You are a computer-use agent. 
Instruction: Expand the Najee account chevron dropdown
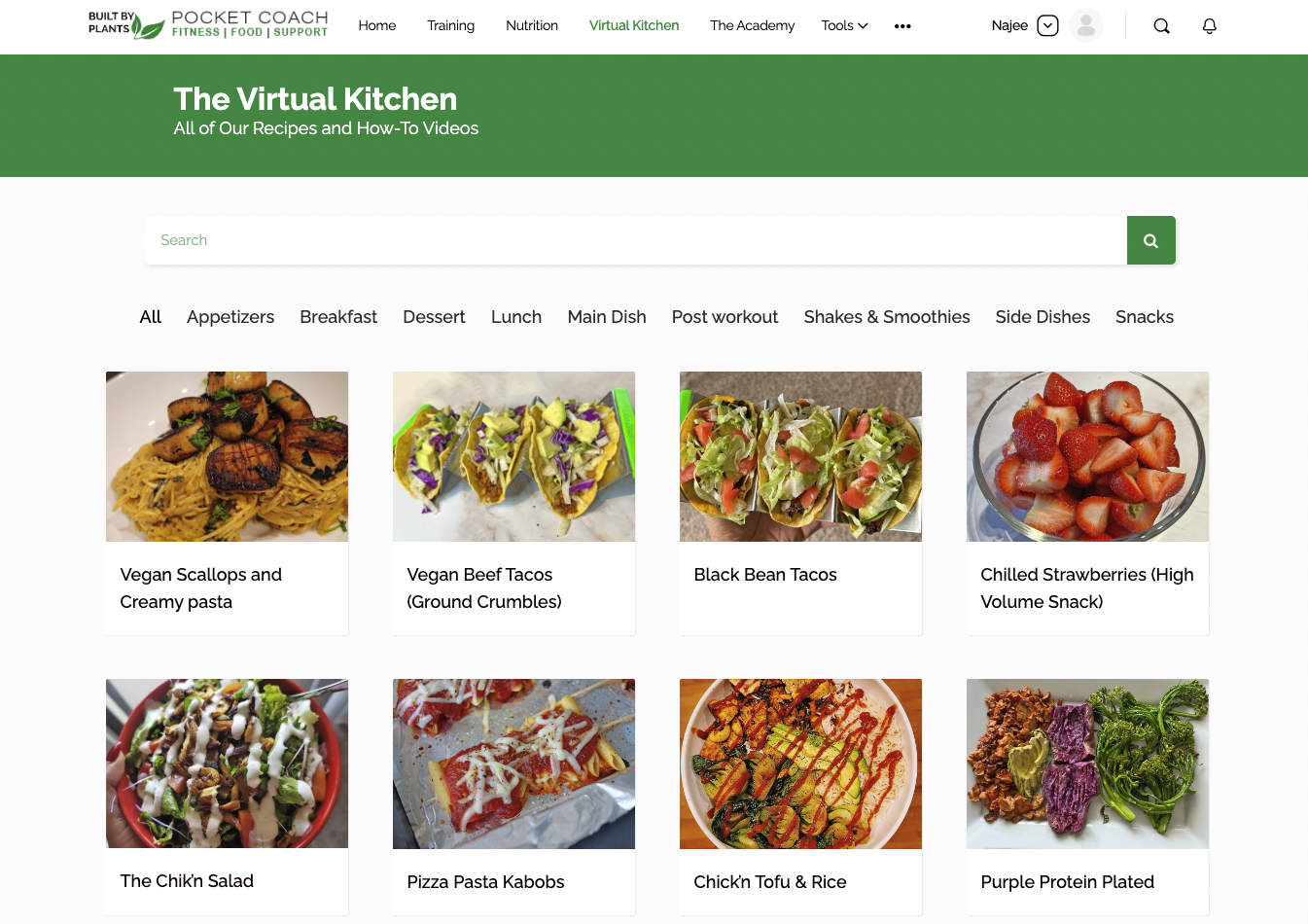point(1047,26)
